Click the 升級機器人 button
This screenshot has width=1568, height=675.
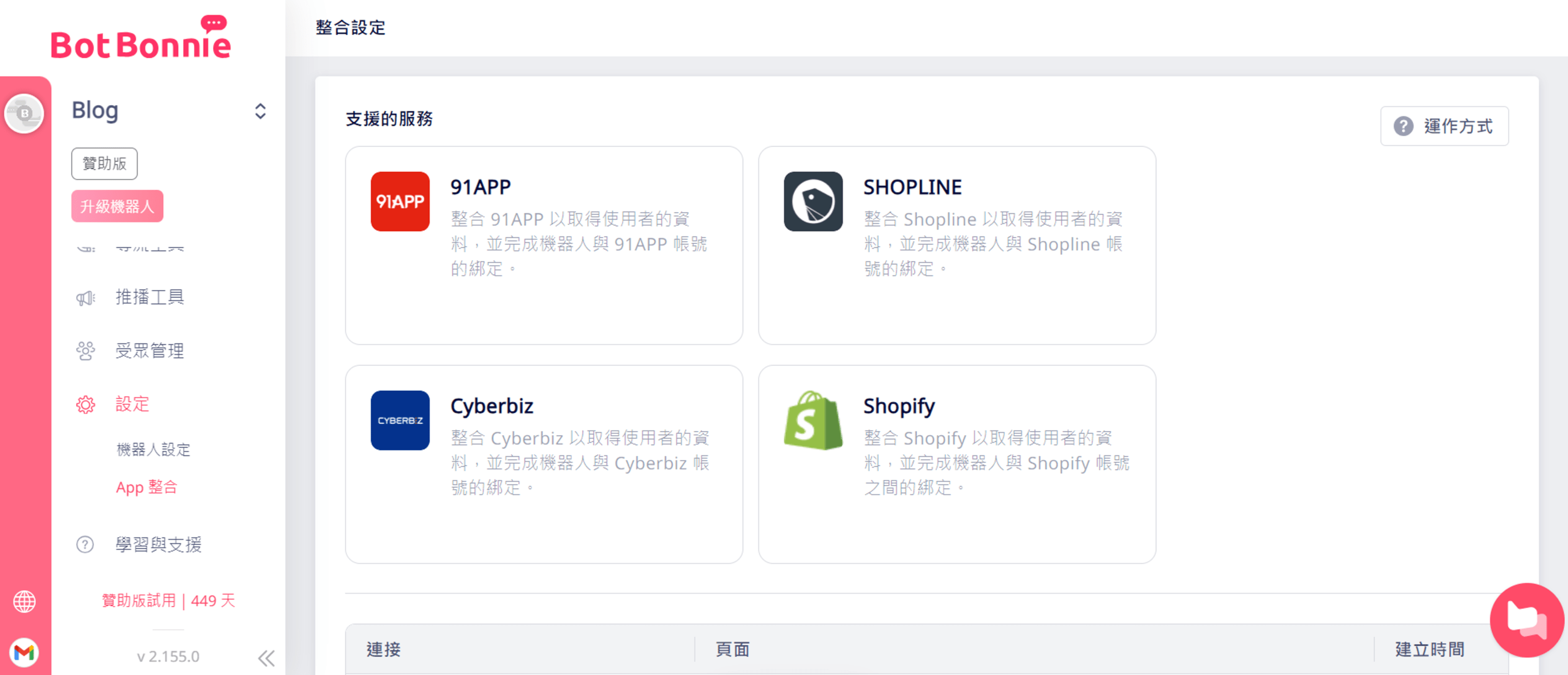(x=117, y=206)
